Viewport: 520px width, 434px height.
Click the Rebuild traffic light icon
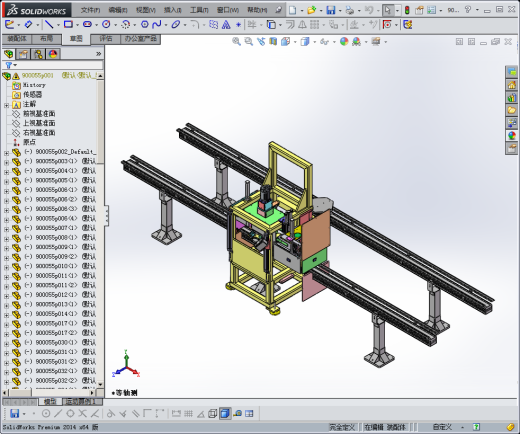coord(407,10)
